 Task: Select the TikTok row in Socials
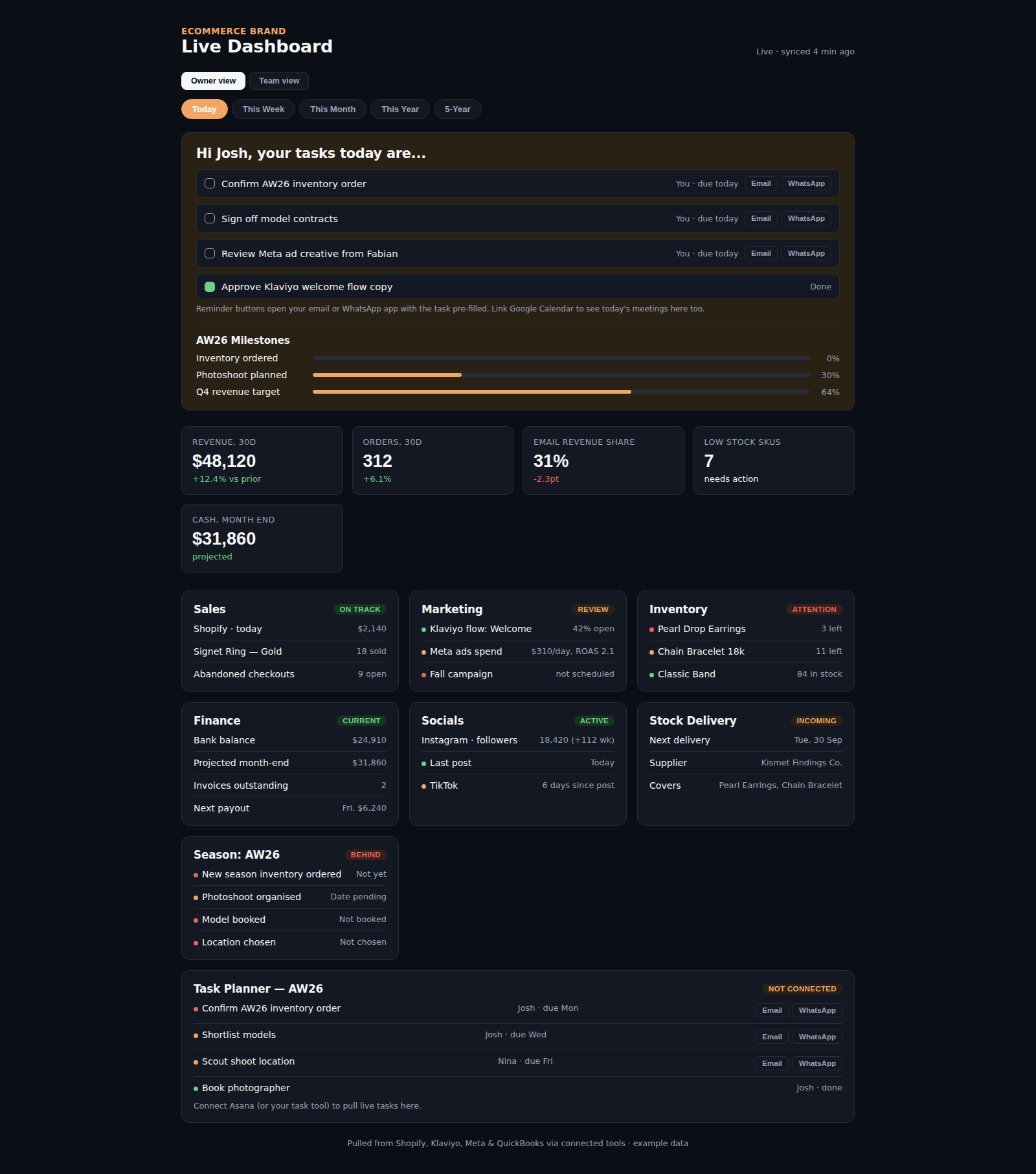(x=518, y=785)
